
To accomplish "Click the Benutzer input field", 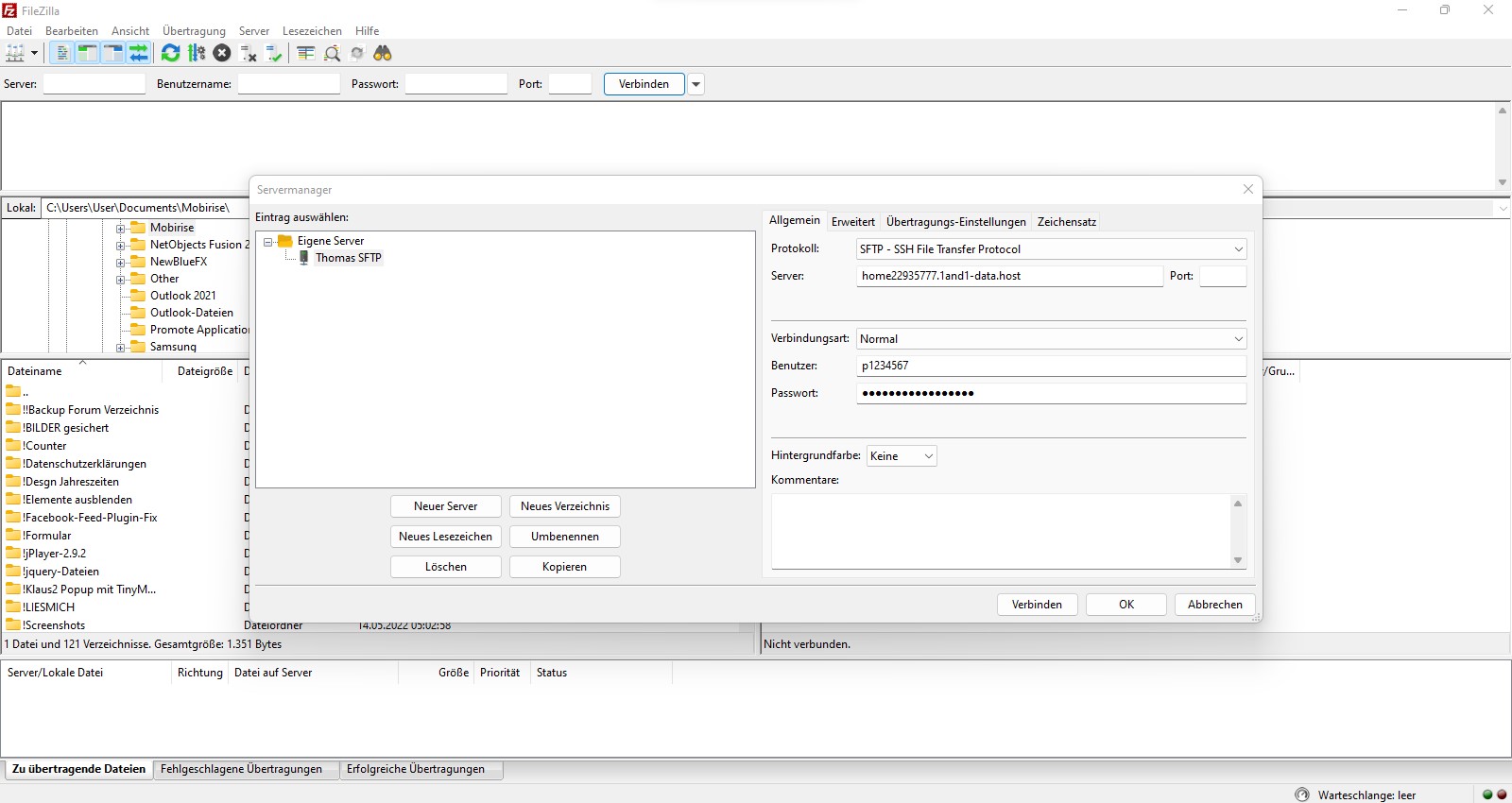I will tap(1051, 366).
